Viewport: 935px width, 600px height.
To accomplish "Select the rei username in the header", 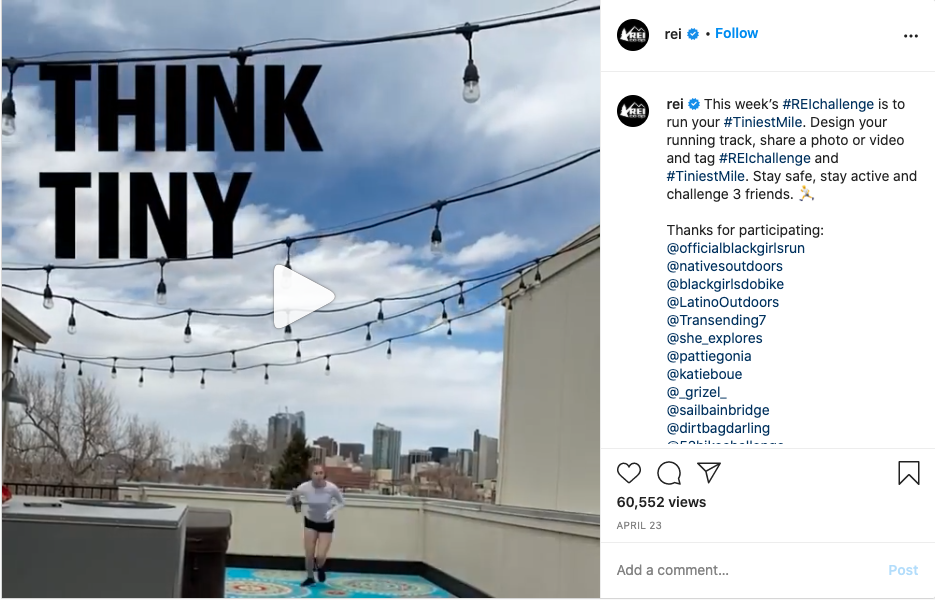I will tap(673, 34).
